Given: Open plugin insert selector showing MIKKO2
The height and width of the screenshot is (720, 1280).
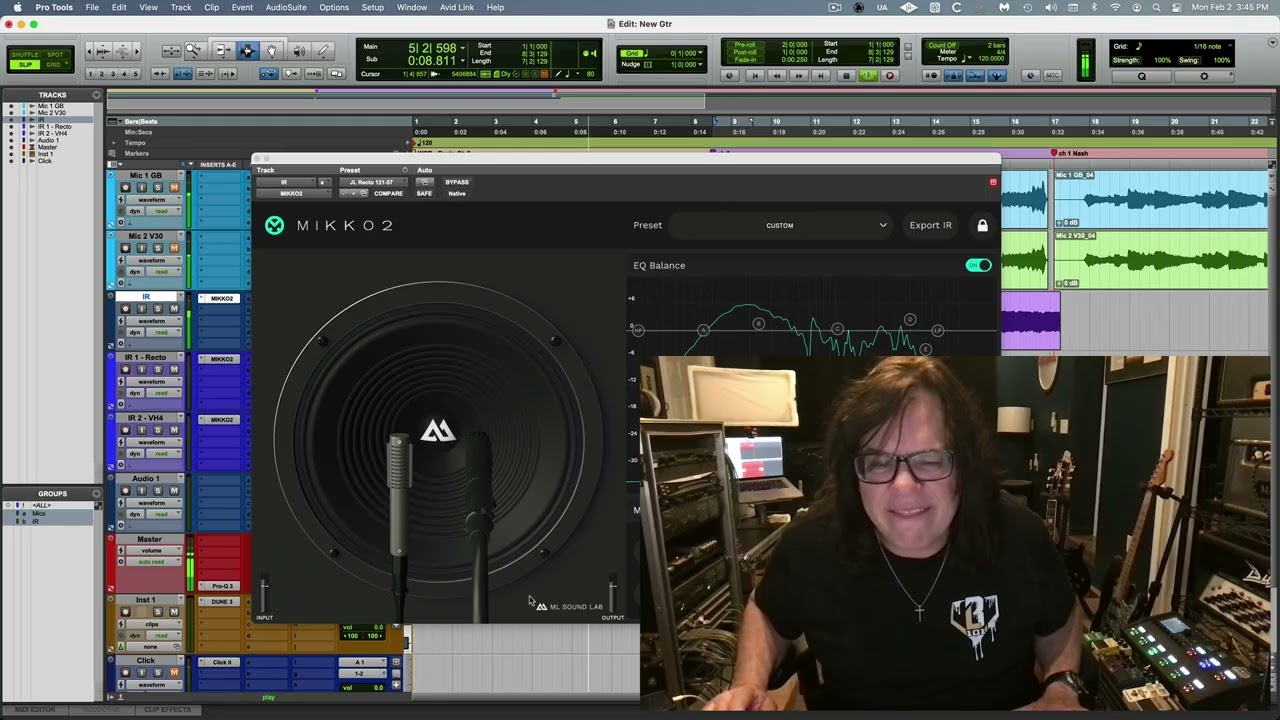Looking at the screenshot, I should point(294,193).
